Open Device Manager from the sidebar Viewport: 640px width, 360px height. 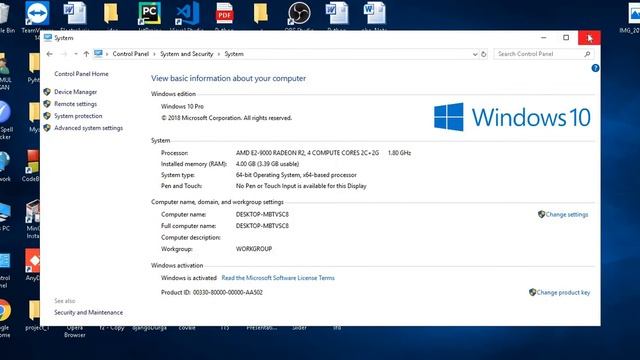[76, 92]
